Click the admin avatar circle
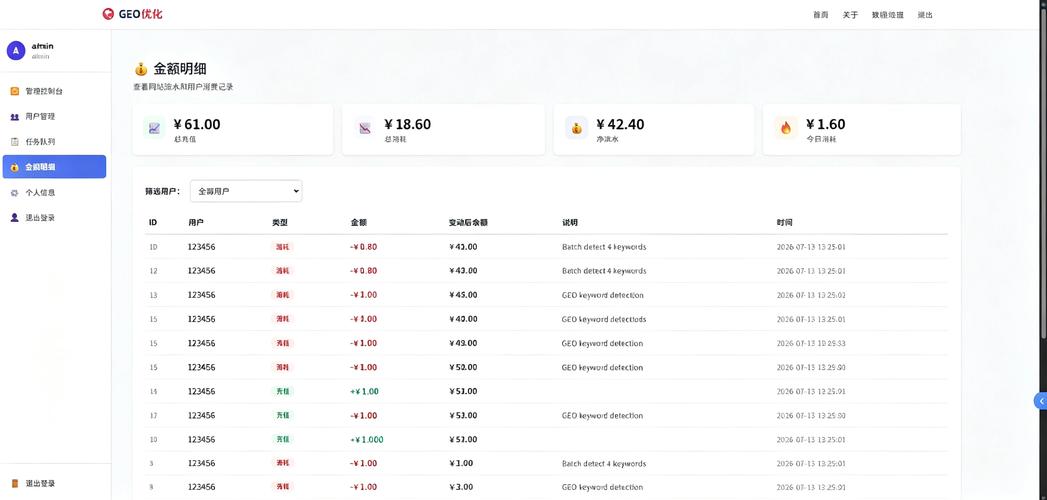The image size is (1047, 500). (x=15, y=51)
